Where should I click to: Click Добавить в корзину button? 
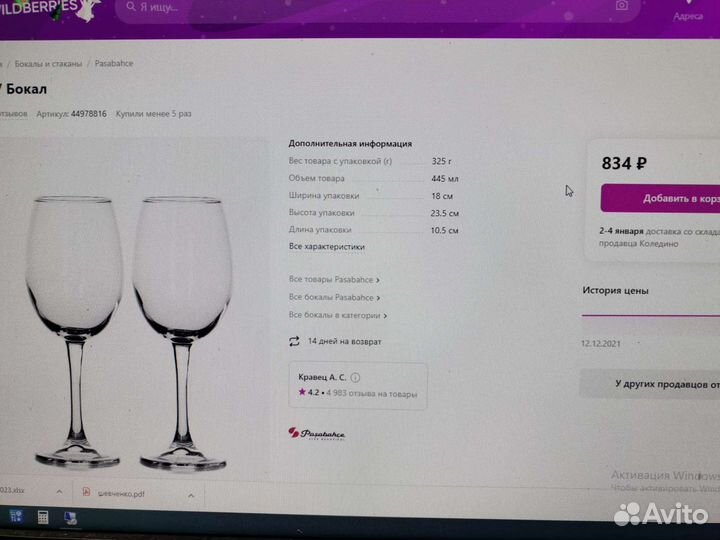[x=660, y=198]
